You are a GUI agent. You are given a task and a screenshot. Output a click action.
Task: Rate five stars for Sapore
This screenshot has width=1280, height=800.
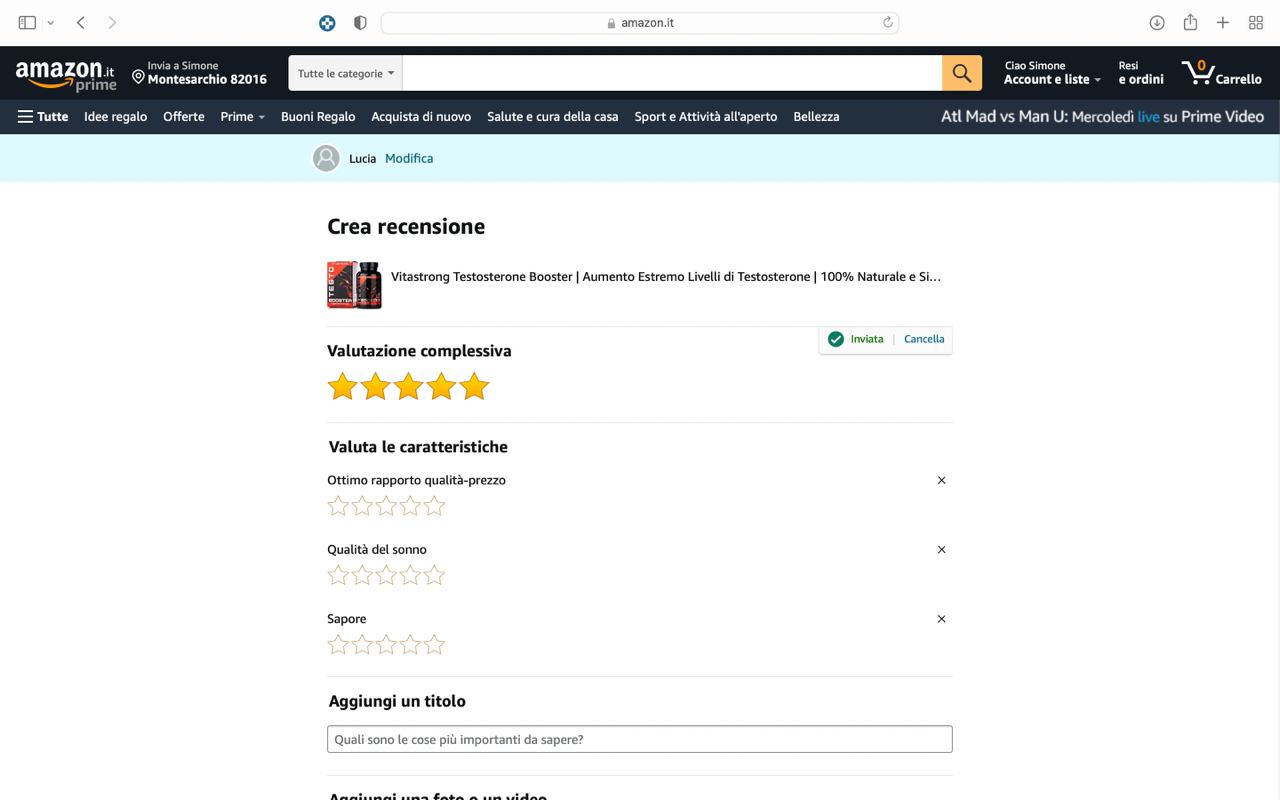click(434, 645)
